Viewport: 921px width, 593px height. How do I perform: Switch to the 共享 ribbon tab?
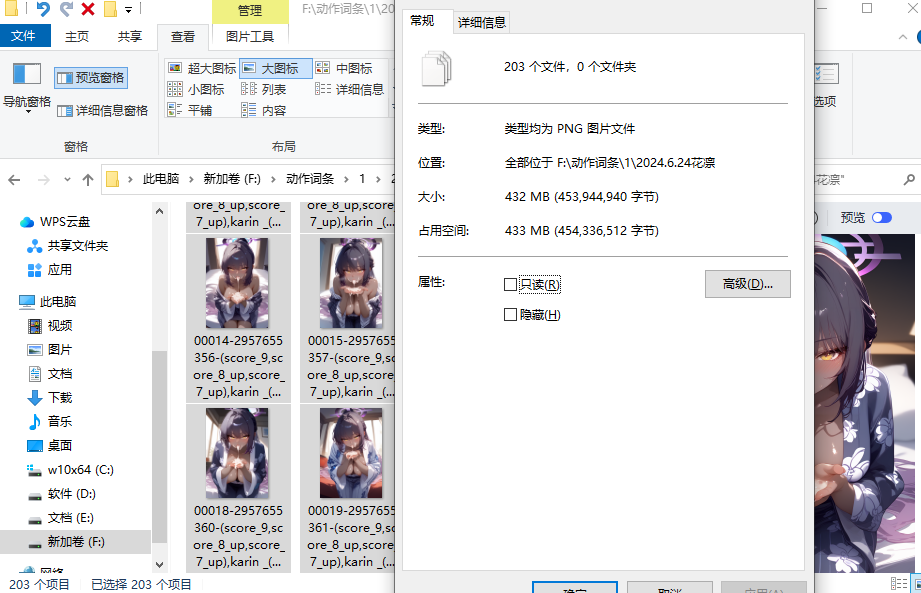click(x=130, y=36)
